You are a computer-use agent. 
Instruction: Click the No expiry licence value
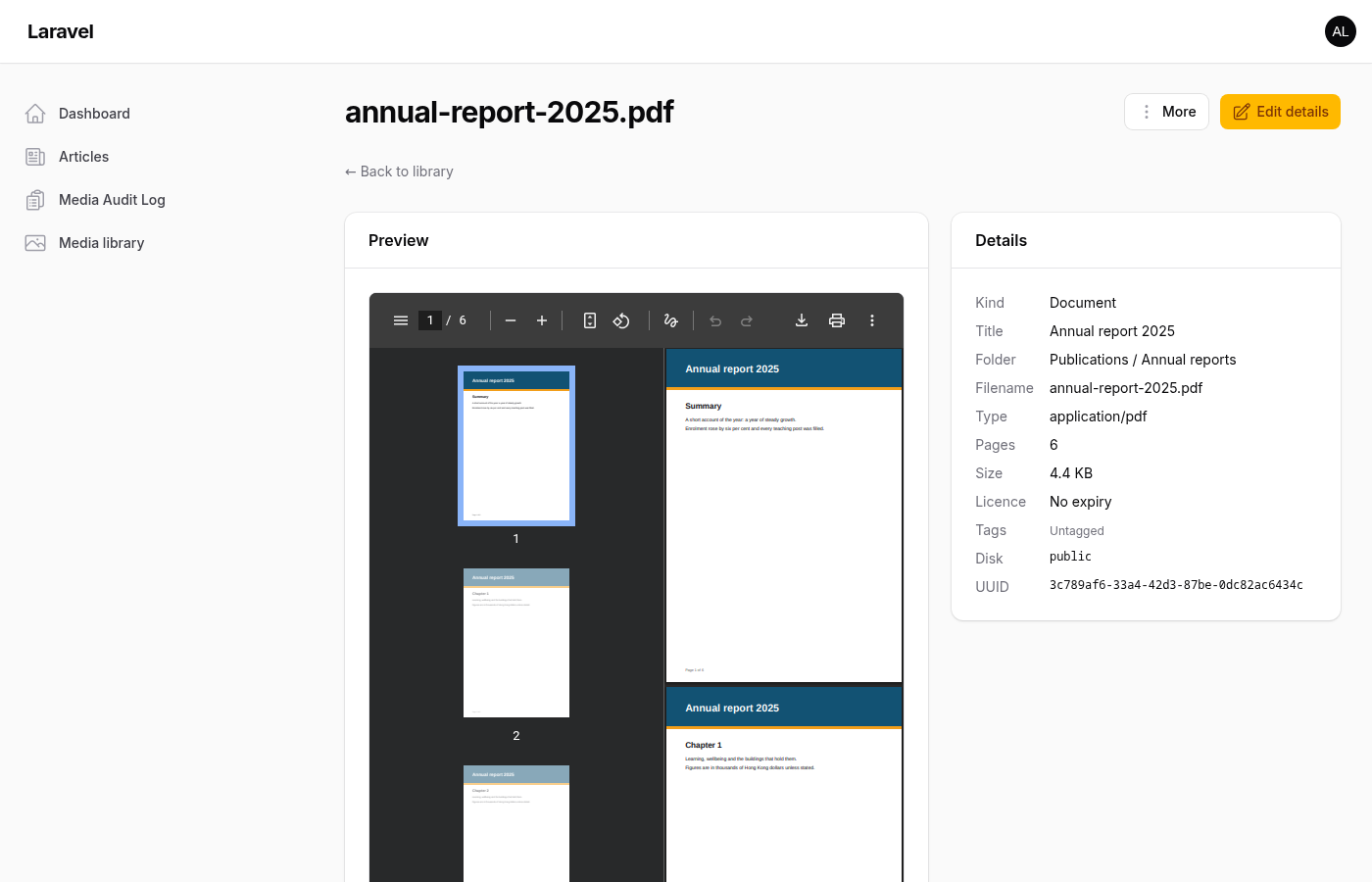pos(1080,502)
